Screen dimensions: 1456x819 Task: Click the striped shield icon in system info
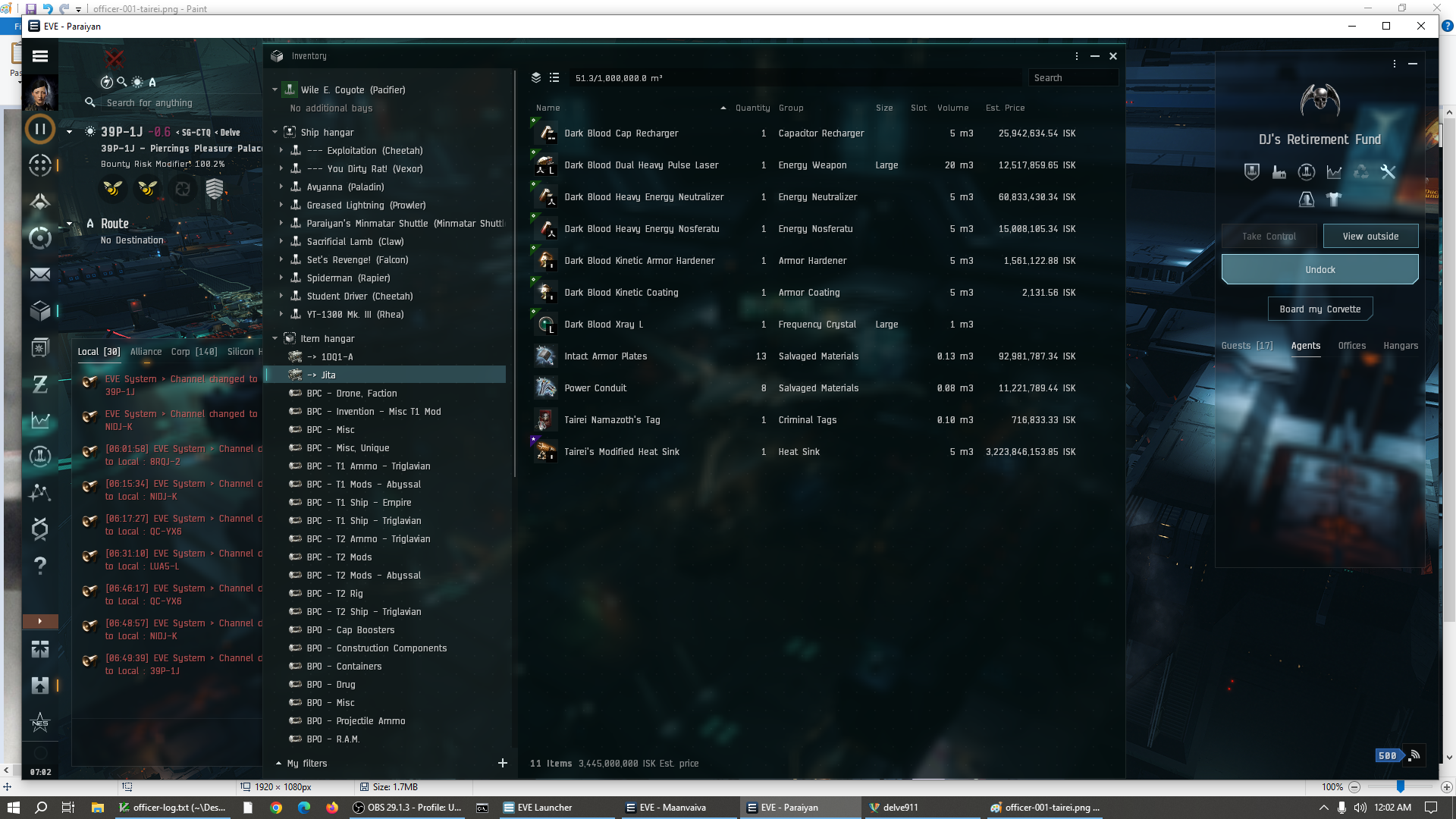click(x=215, y=187)
